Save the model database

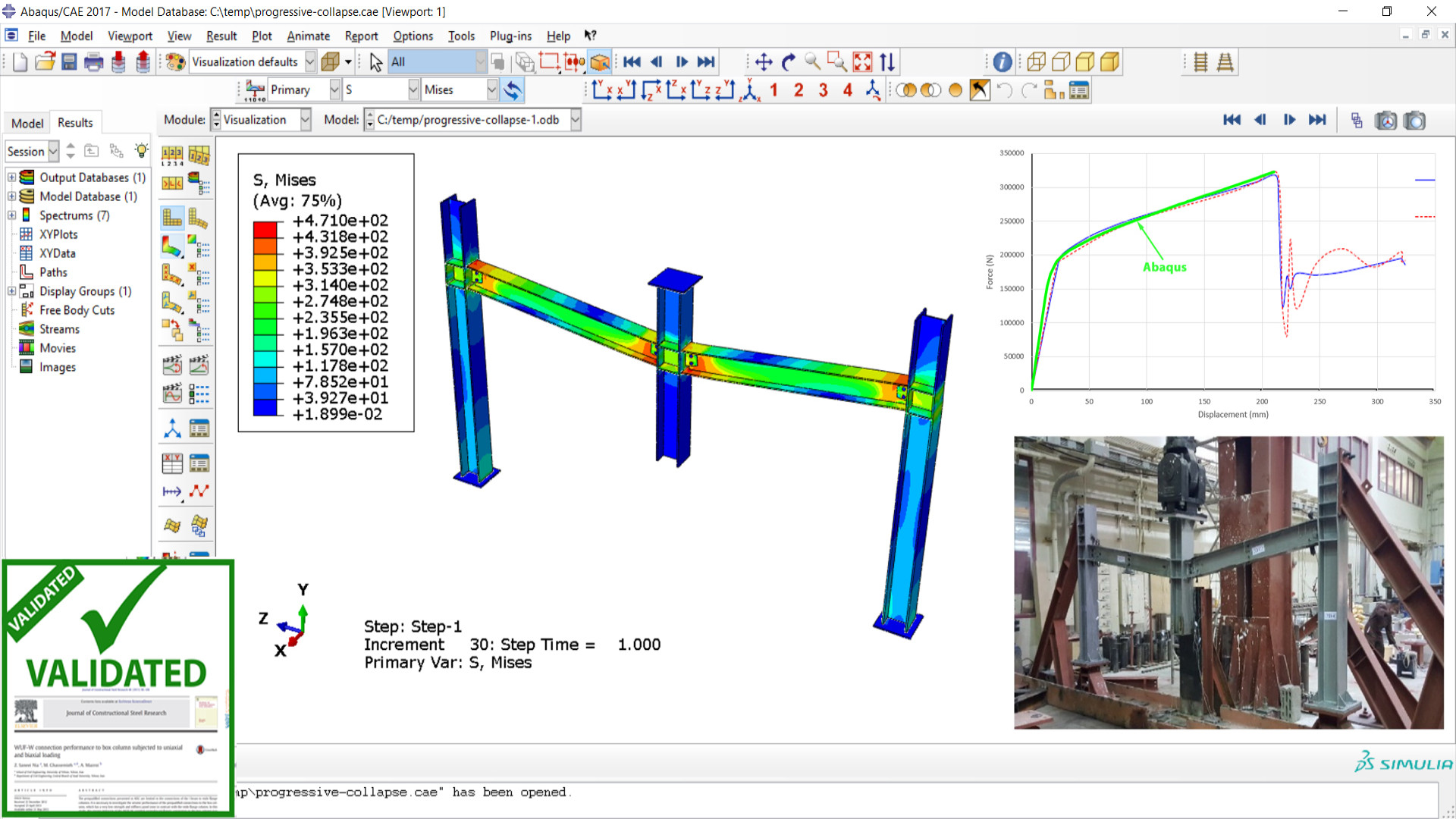(x=69, y=62)
